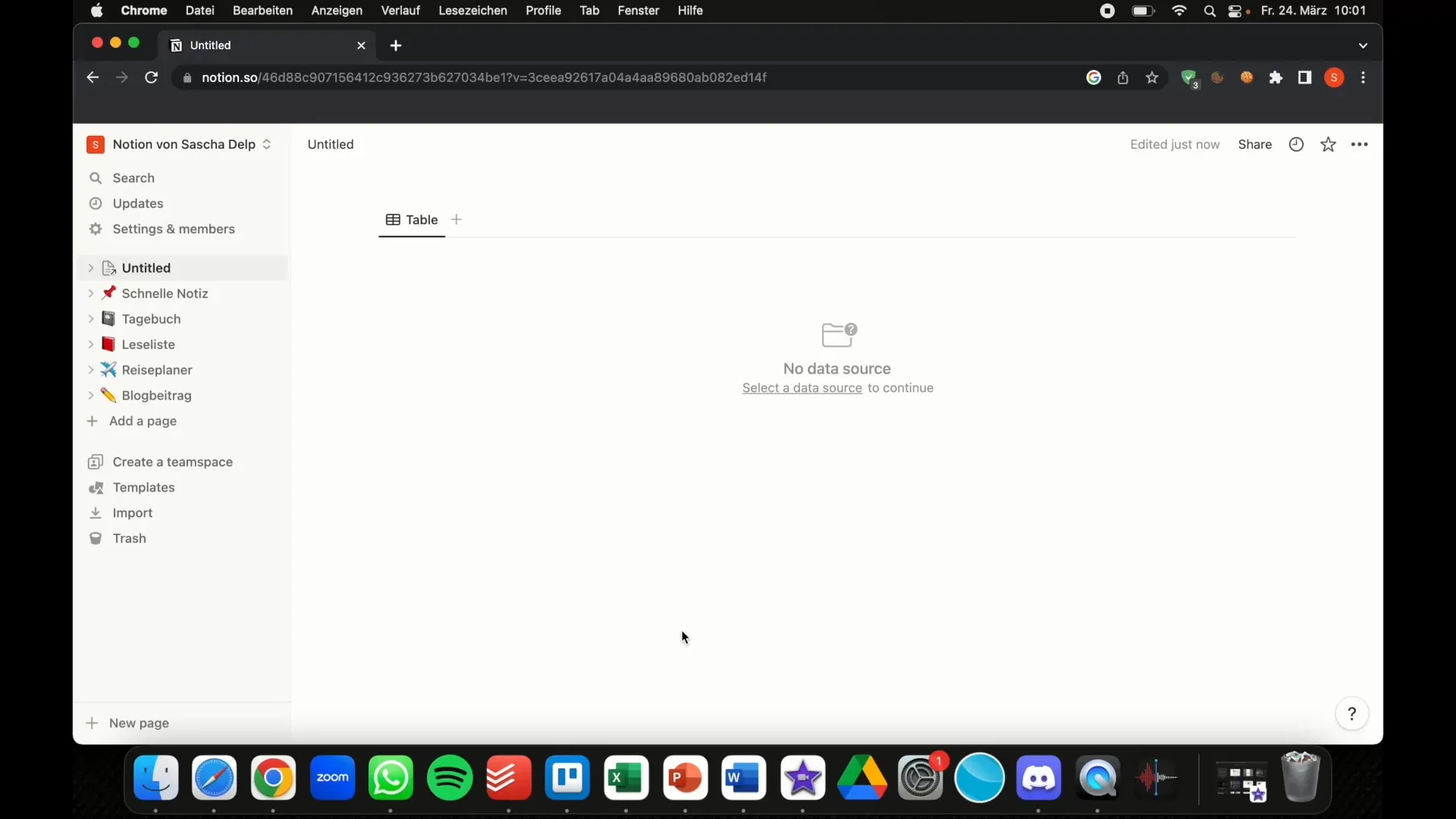Click the Create a teamspace icon

tap(95, 461)
